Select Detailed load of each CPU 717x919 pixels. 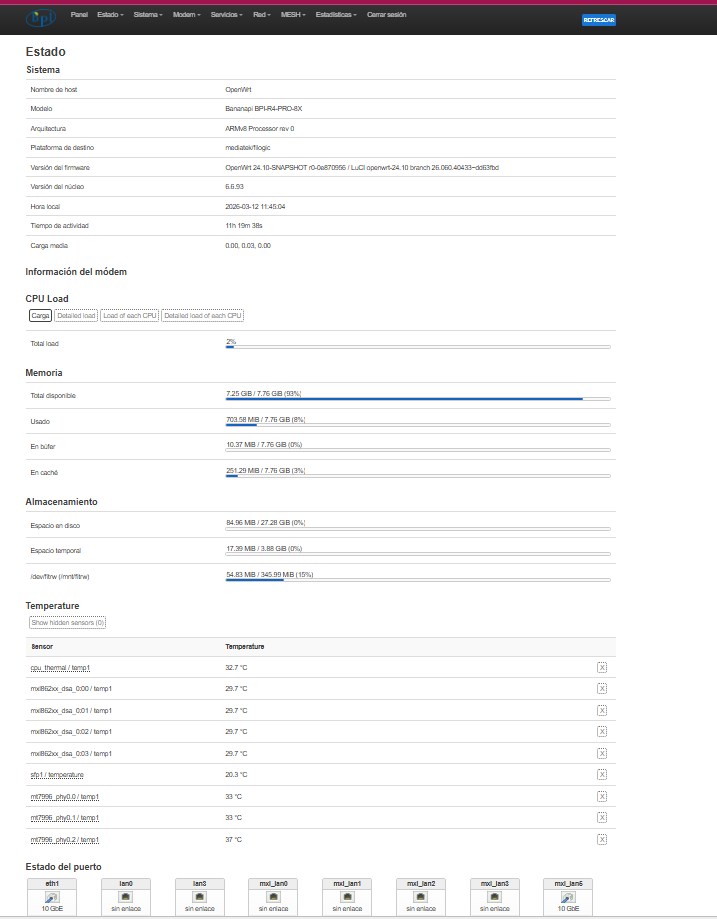pos(203,316)
